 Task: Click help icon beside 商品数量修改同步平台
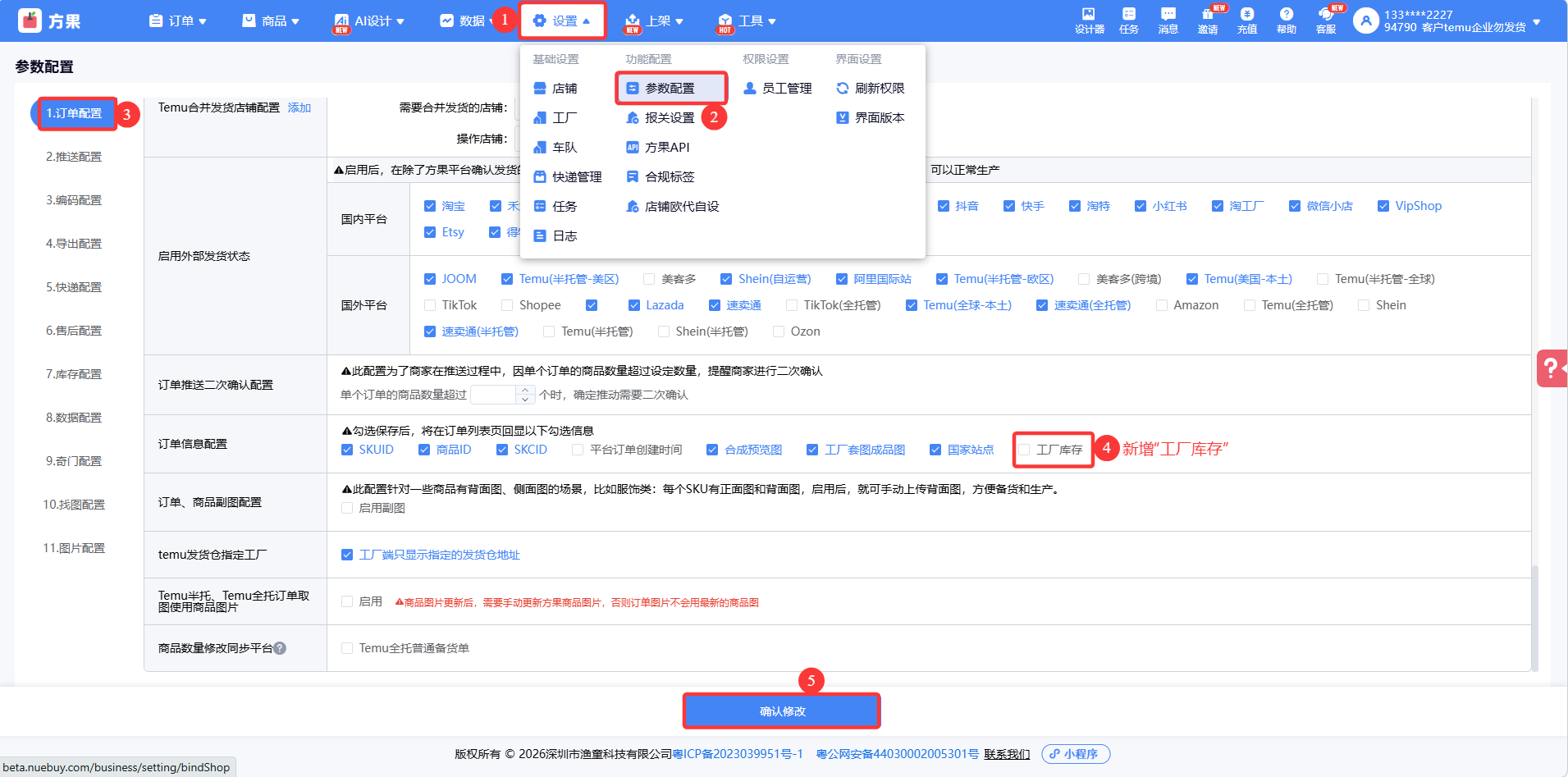pyautogui.click(x=280, y=648)
